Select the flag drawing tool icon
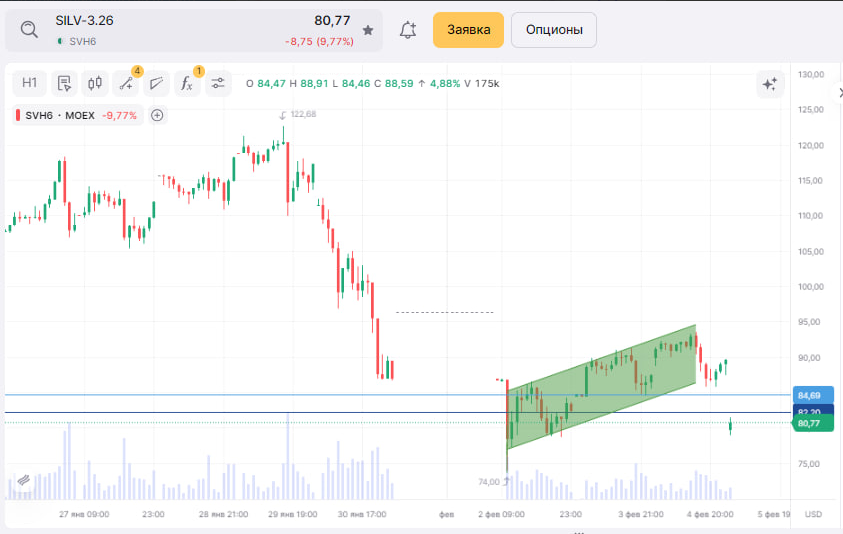The image size is (843, 534). 156,84
